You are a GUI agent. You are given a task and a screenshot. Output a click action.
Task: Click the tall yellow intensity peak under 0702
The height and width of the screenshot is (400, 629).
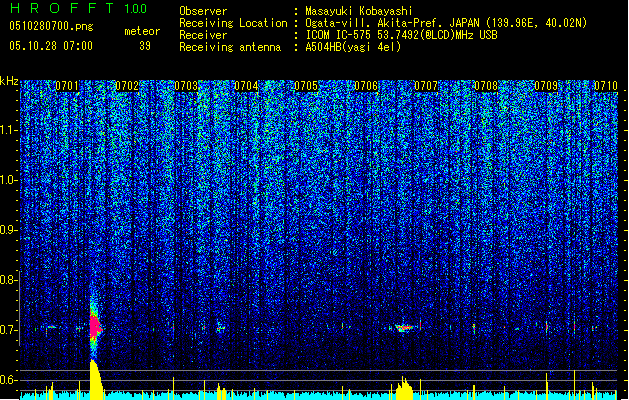pos(95,379)
